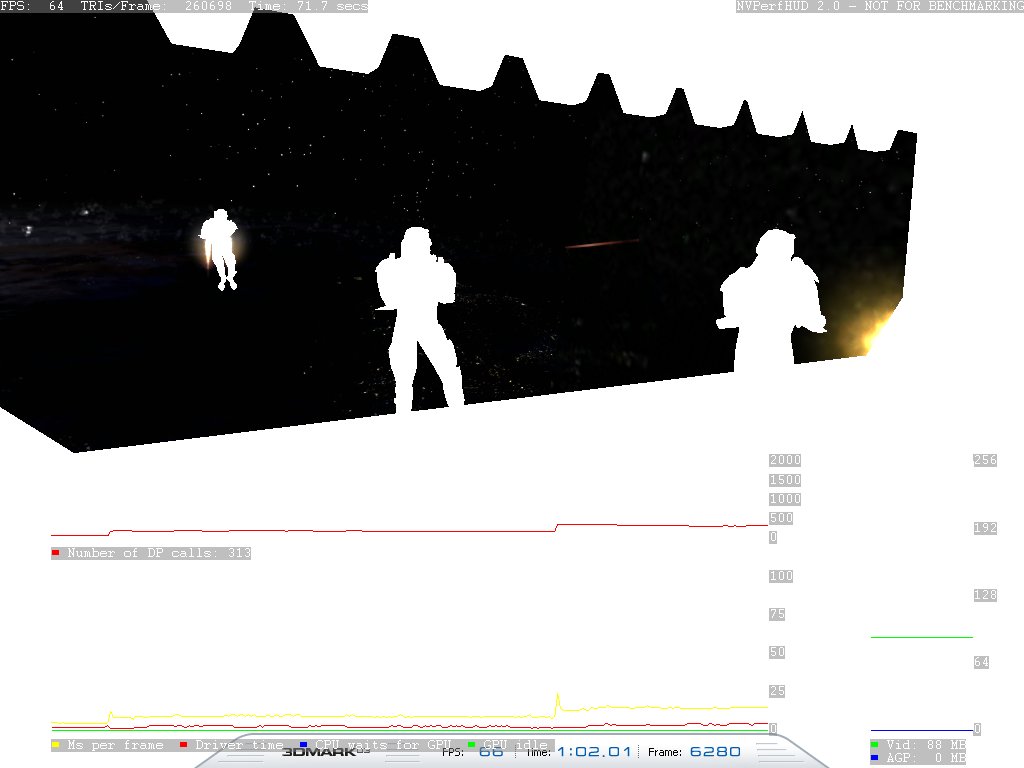Click the 3DMark03 logo in the bottom bar
The width and height of the screenshot is (1024, 768).
(326, 752)
